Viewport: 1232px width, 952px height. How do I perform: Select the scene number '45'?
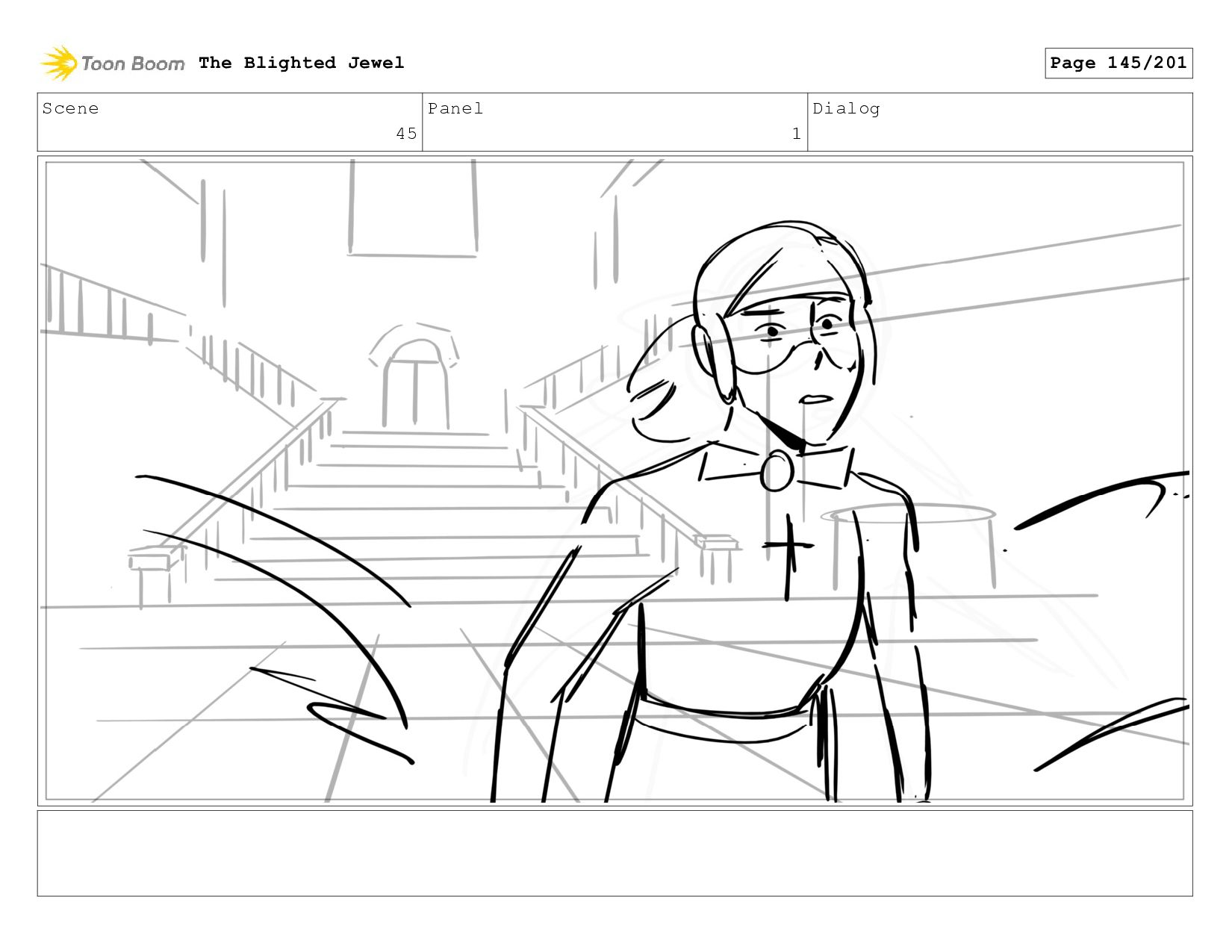click(406, 134)
